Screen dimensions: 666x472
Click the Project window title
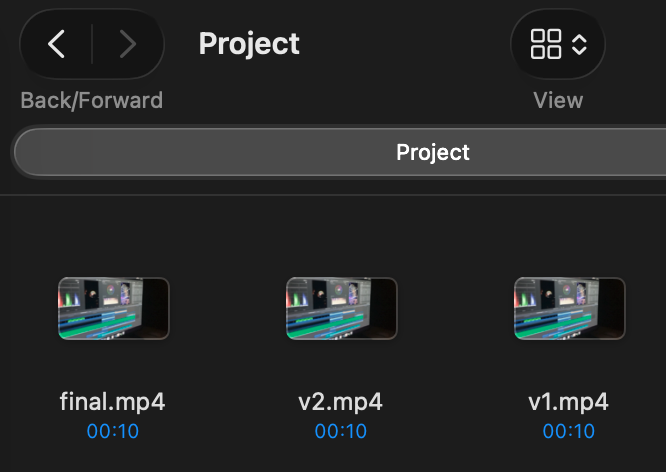pyautogui.click(x=249, y=44)
